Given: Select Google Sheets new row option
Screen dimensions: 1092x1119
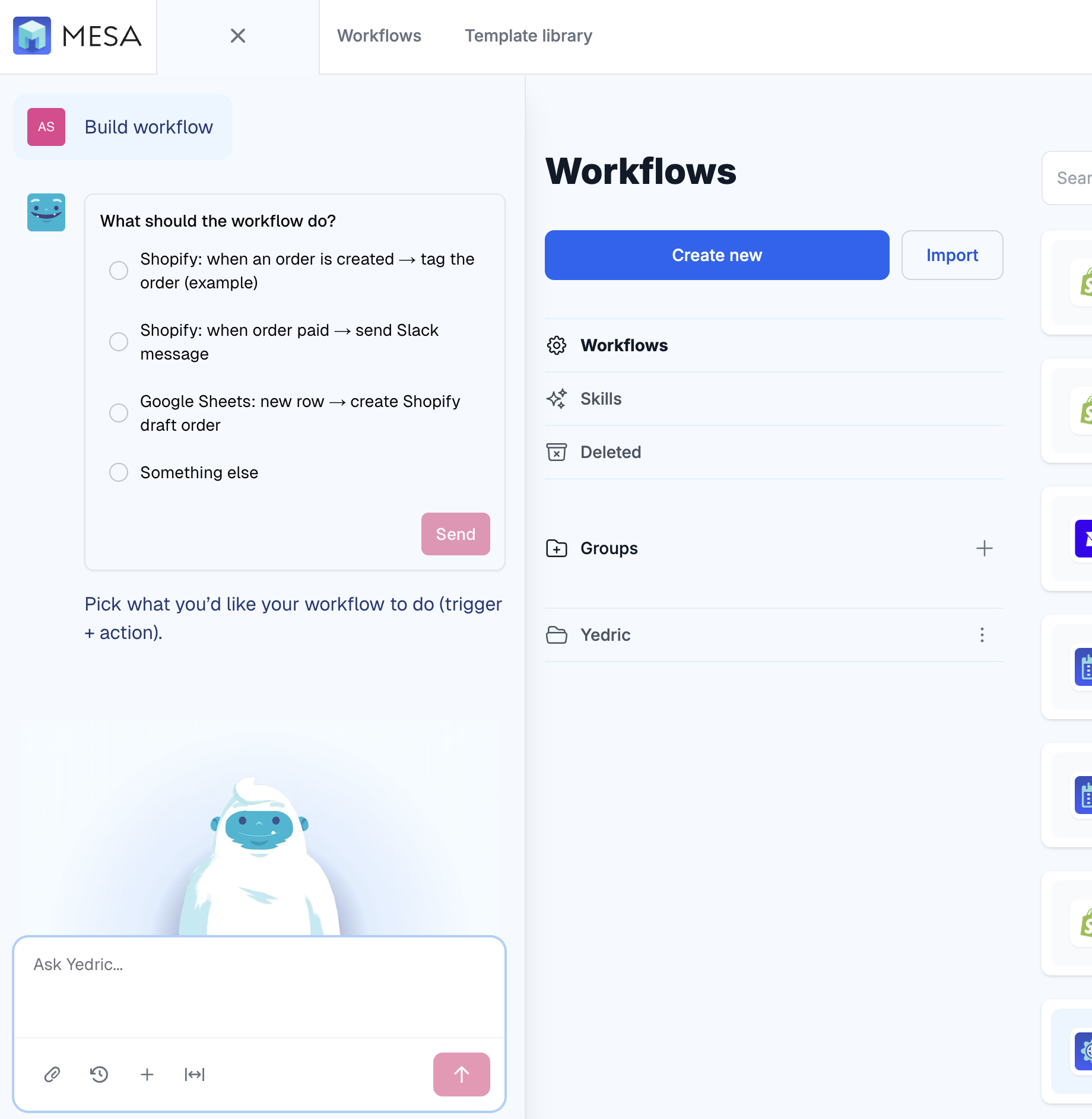Looking at the screenshot, I should pyautogui.click(x=119, y=413).
